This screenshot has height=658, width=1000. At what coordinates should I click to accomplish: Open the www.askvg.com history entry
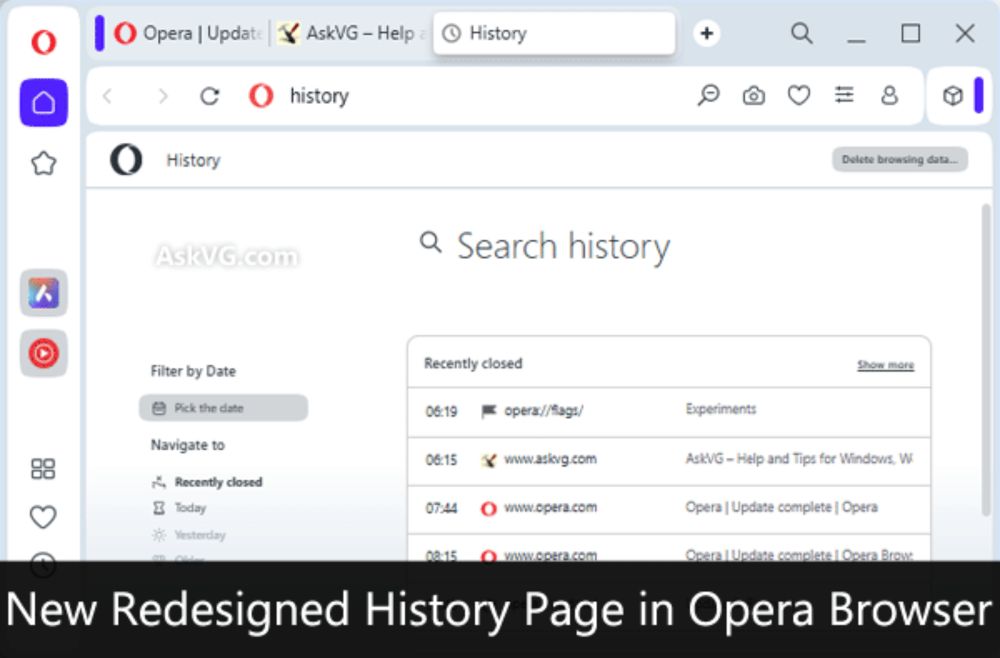[x=669, y=460]
